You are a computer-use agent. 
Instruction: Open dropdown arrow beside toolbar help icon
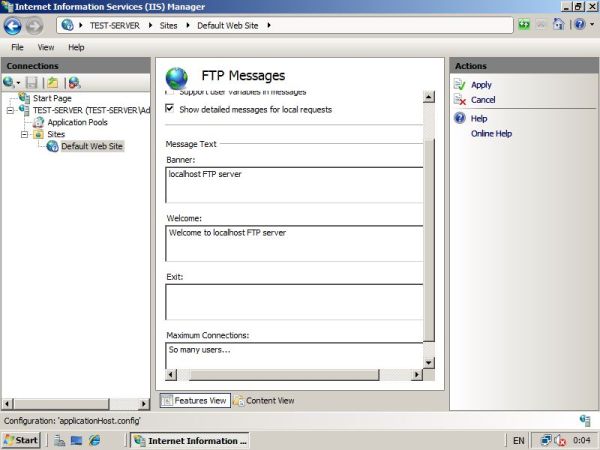pos(592,25)
